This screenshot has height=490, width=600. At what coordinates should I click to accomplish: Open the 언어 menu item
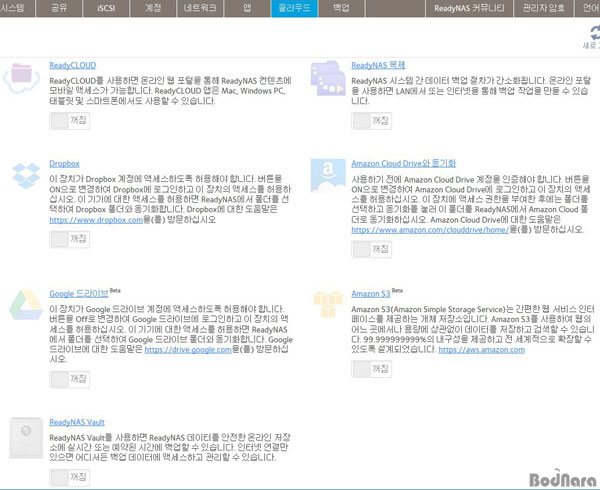click(588, 8)
